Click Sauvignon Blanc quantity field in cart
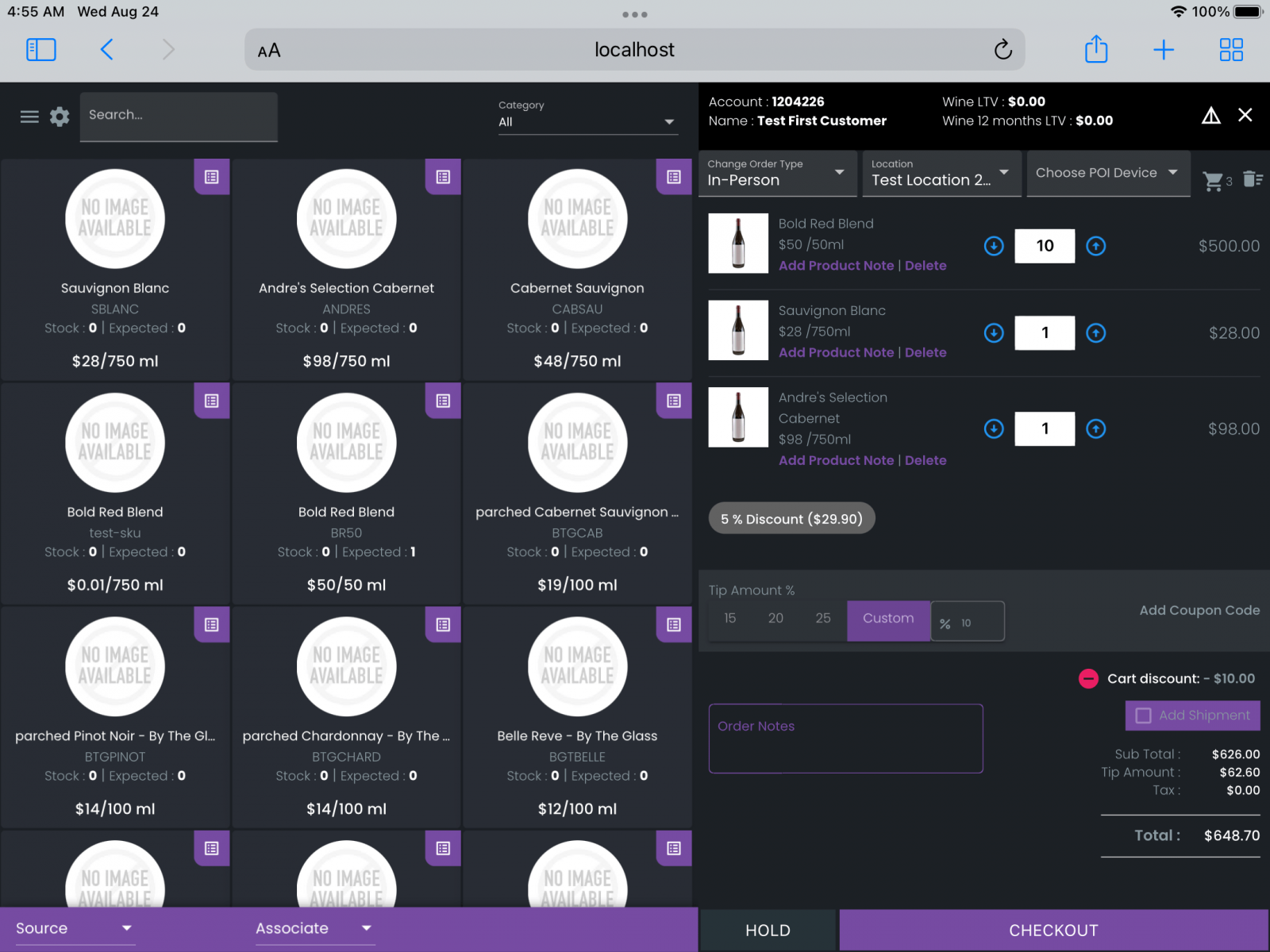The image size is (1270, 952). click(x=1045, y=333)
